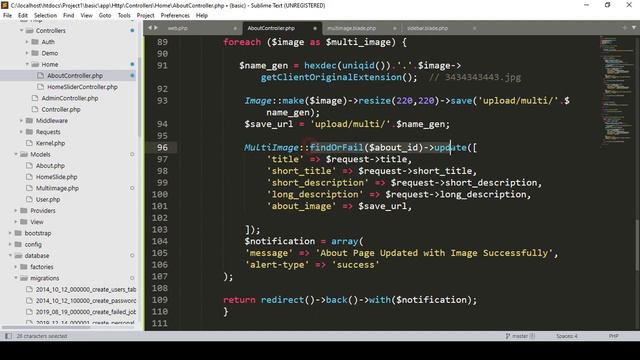Viewport: 640px width, 360px height.
Task: Click the master branch label
Action: pyautogui.click(x=520, y=336)
